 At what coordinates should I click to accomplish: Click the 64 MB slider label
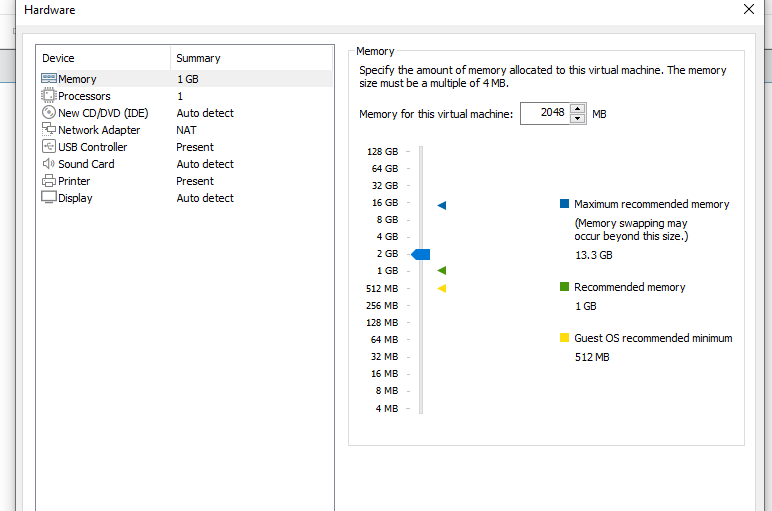tap(384, 340)
